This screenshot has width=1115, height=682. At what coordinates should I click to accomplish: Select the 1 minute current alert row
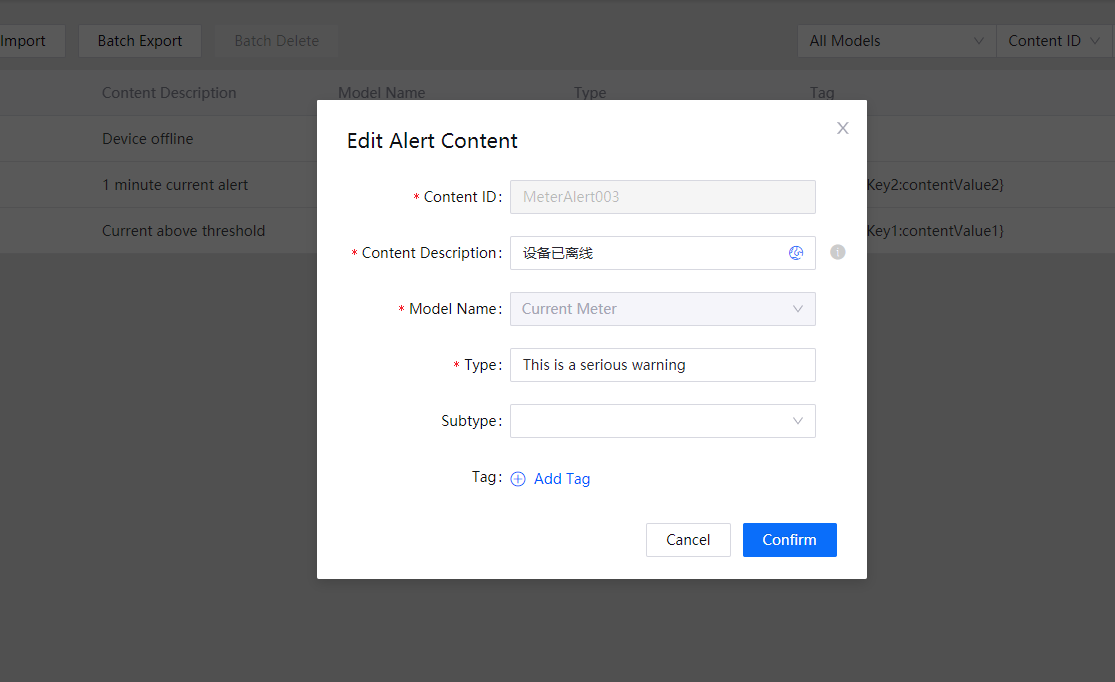click(x=175, y=185)
